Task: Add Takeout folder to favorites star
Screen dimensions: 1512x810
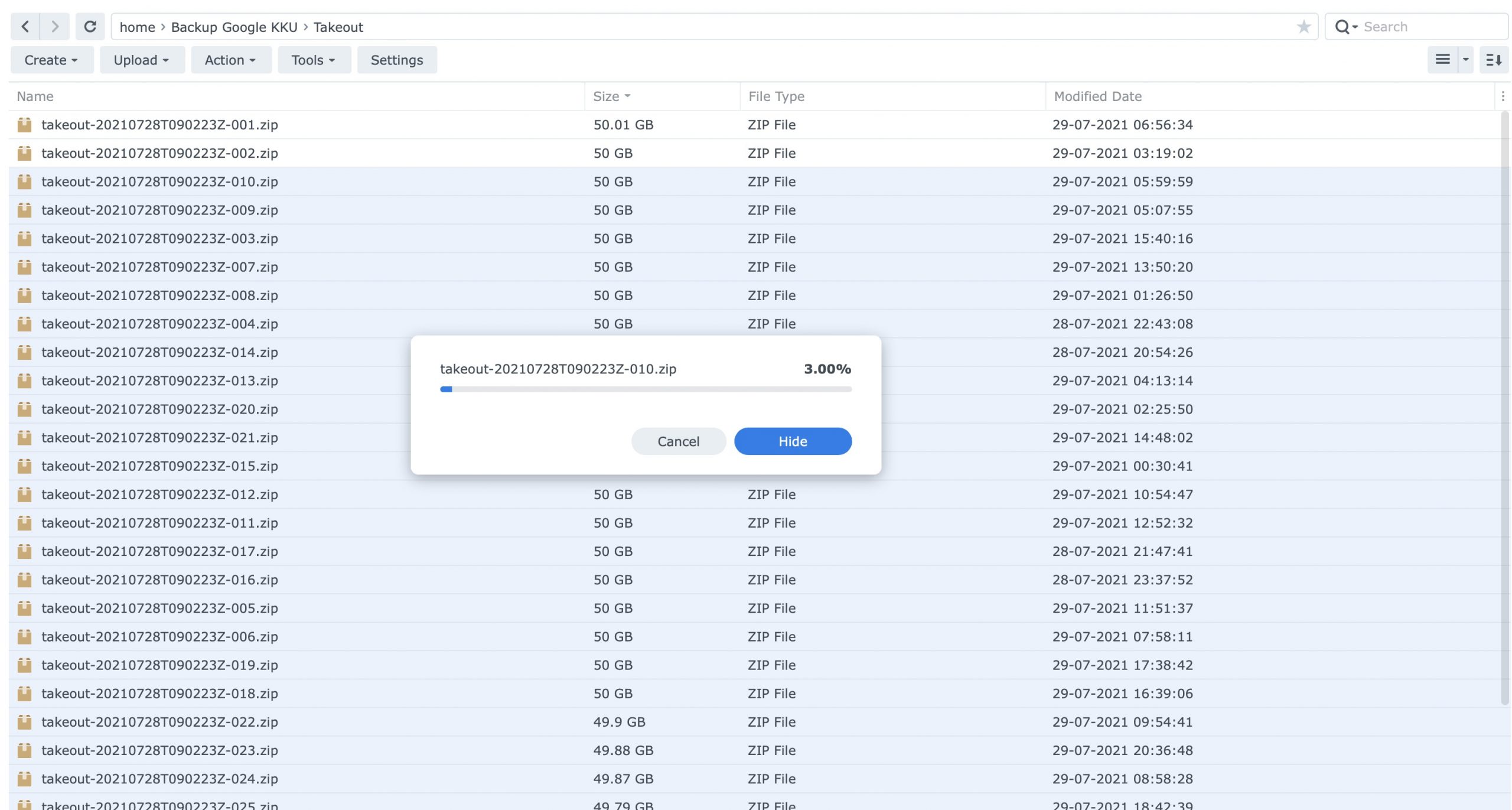Action: point(1304,27)
